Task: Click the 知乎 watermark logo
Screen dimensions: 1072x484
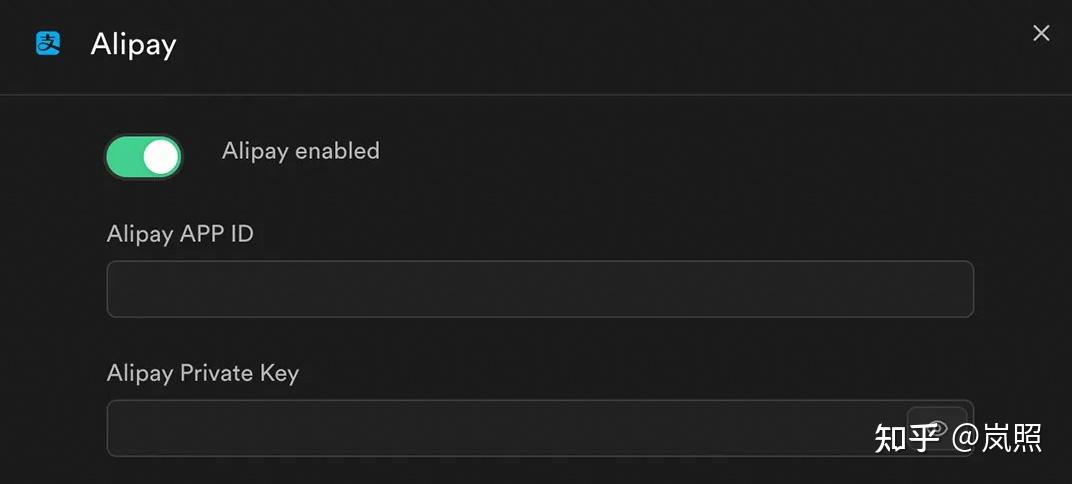Action: [907, 437]
